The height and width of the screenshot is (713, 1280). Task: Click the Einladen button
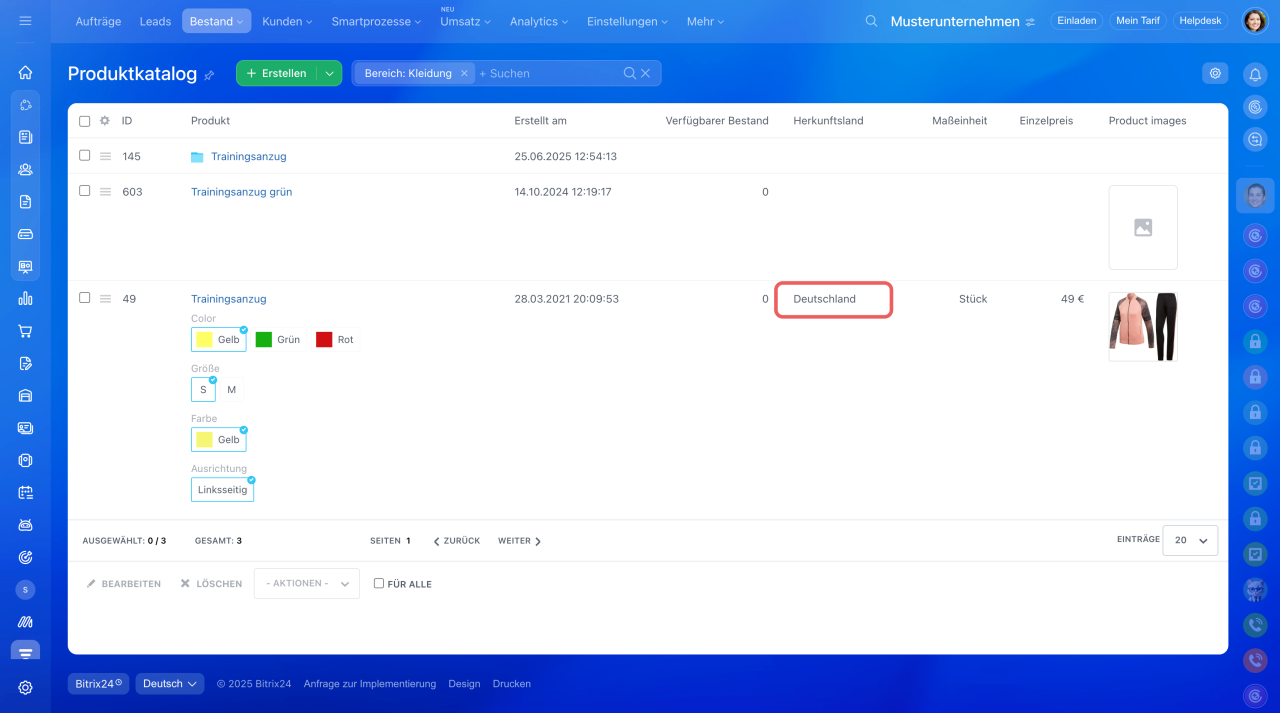point(1077,21)
